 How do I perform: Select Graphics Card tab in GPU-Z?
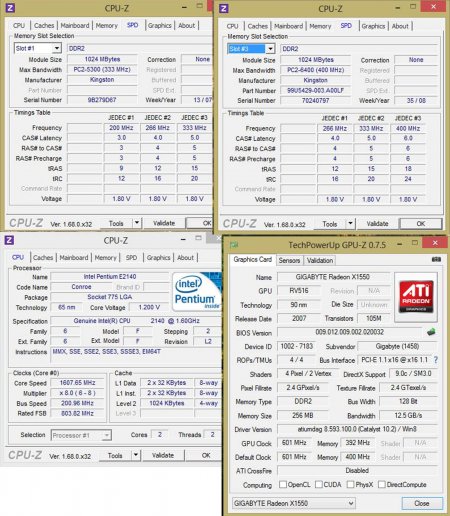[x=253, y=259]
